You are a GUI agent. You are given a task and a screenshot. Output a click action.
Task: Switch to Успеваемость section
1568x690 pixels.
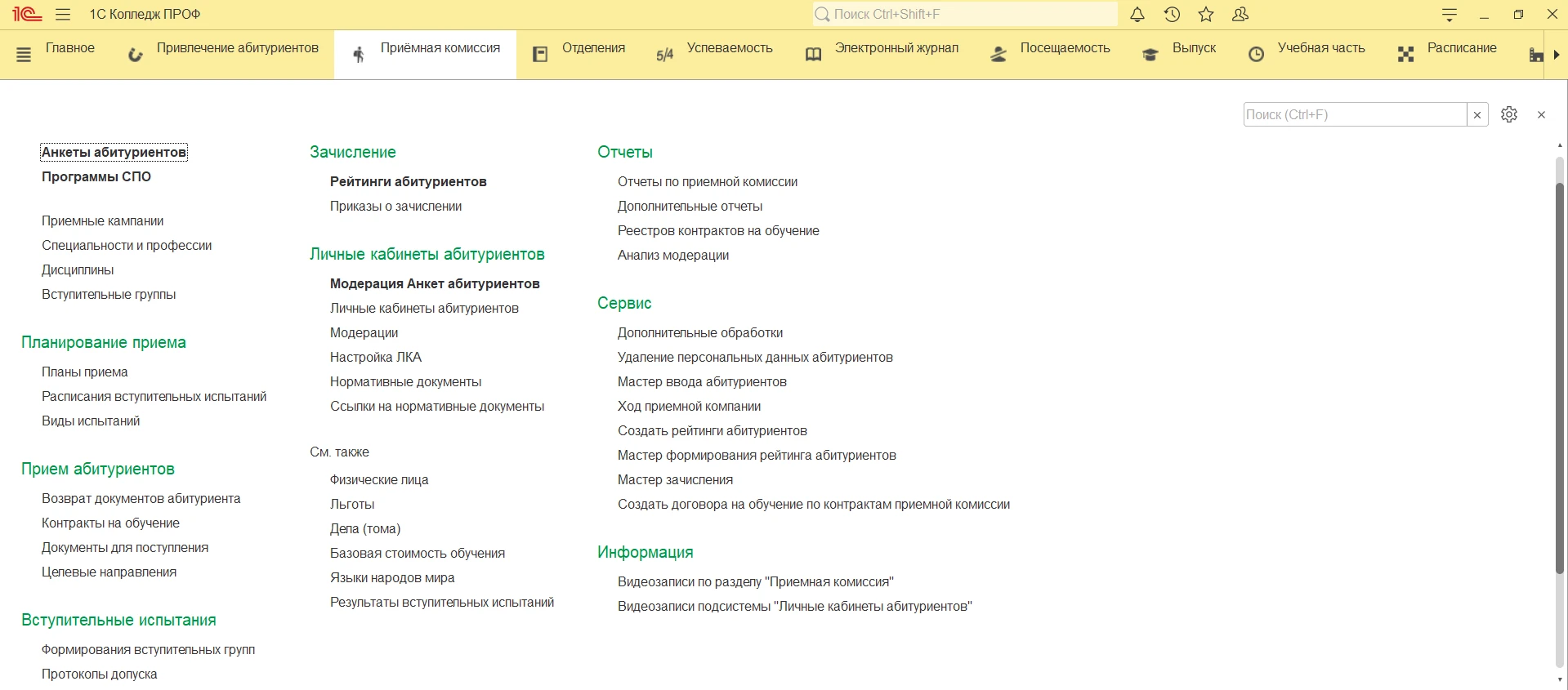tap(730, 48)
